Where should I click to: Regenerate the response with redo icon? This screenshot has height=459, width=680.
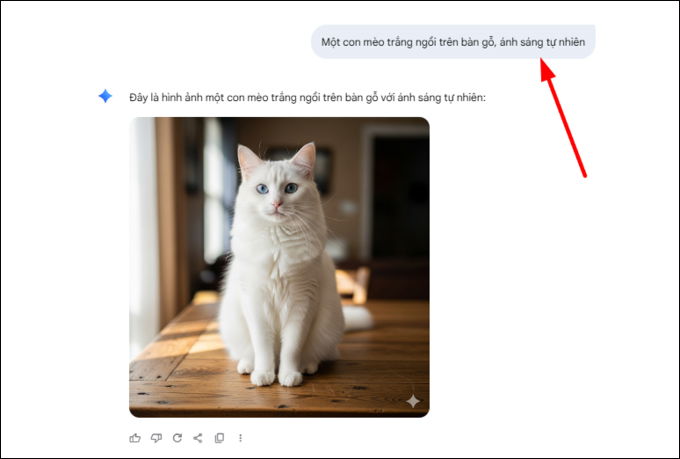177,438
